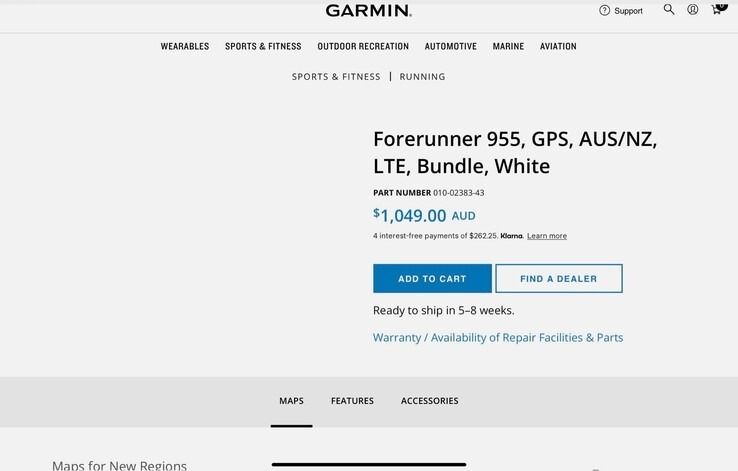Open the Marine menu
The width and height of the screenshot is (738, 471).
508,46
